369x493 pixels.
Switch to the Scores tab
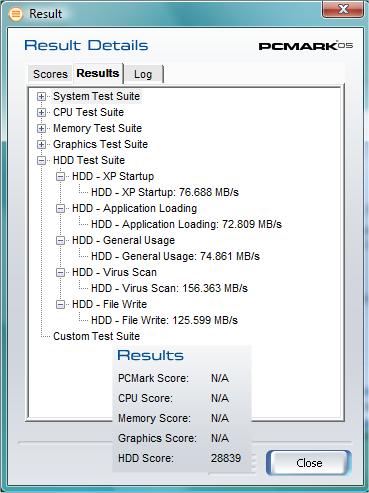tap(50, 74)
